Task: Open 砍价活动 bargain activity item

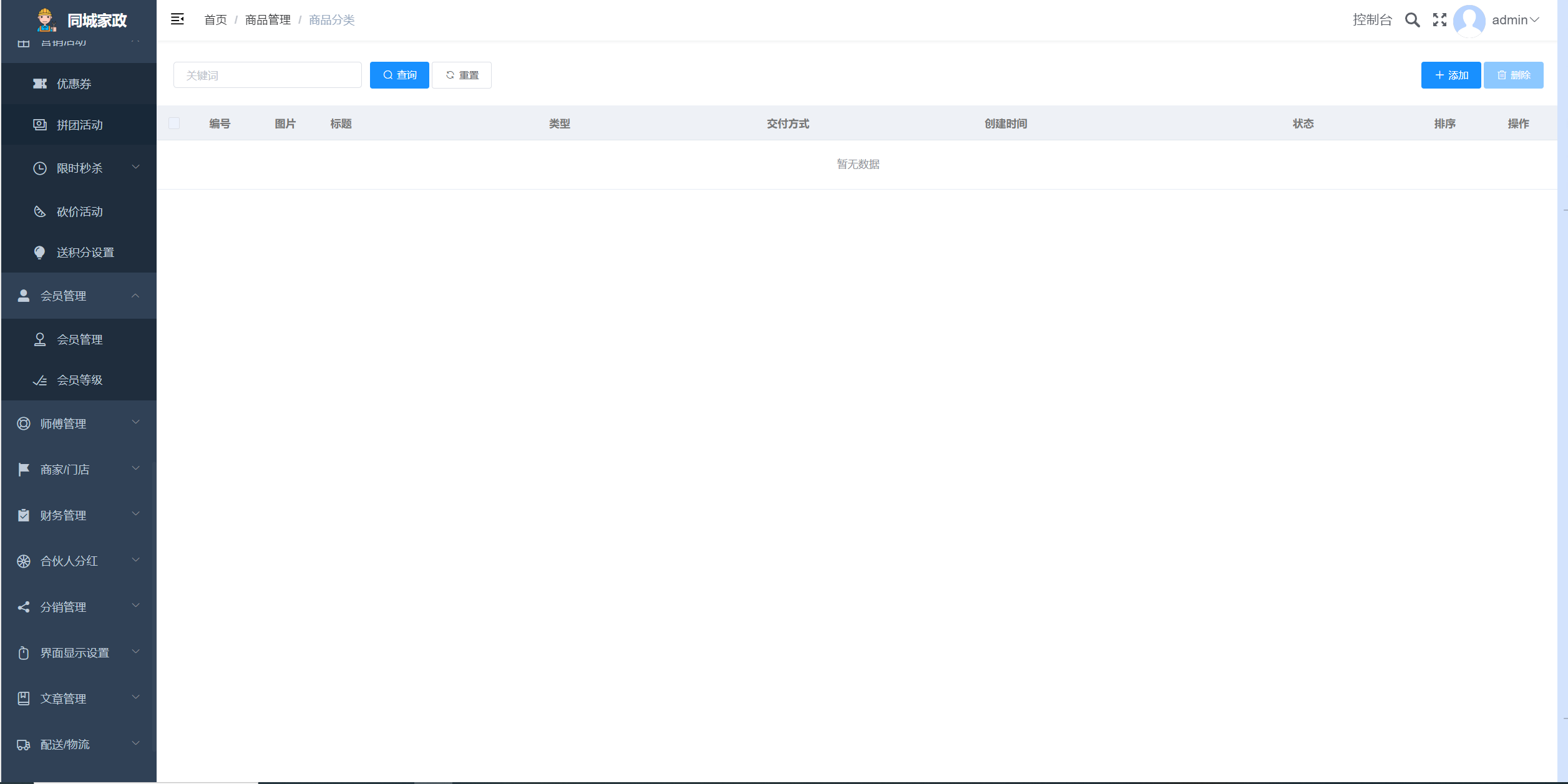Action: (79, 211)
